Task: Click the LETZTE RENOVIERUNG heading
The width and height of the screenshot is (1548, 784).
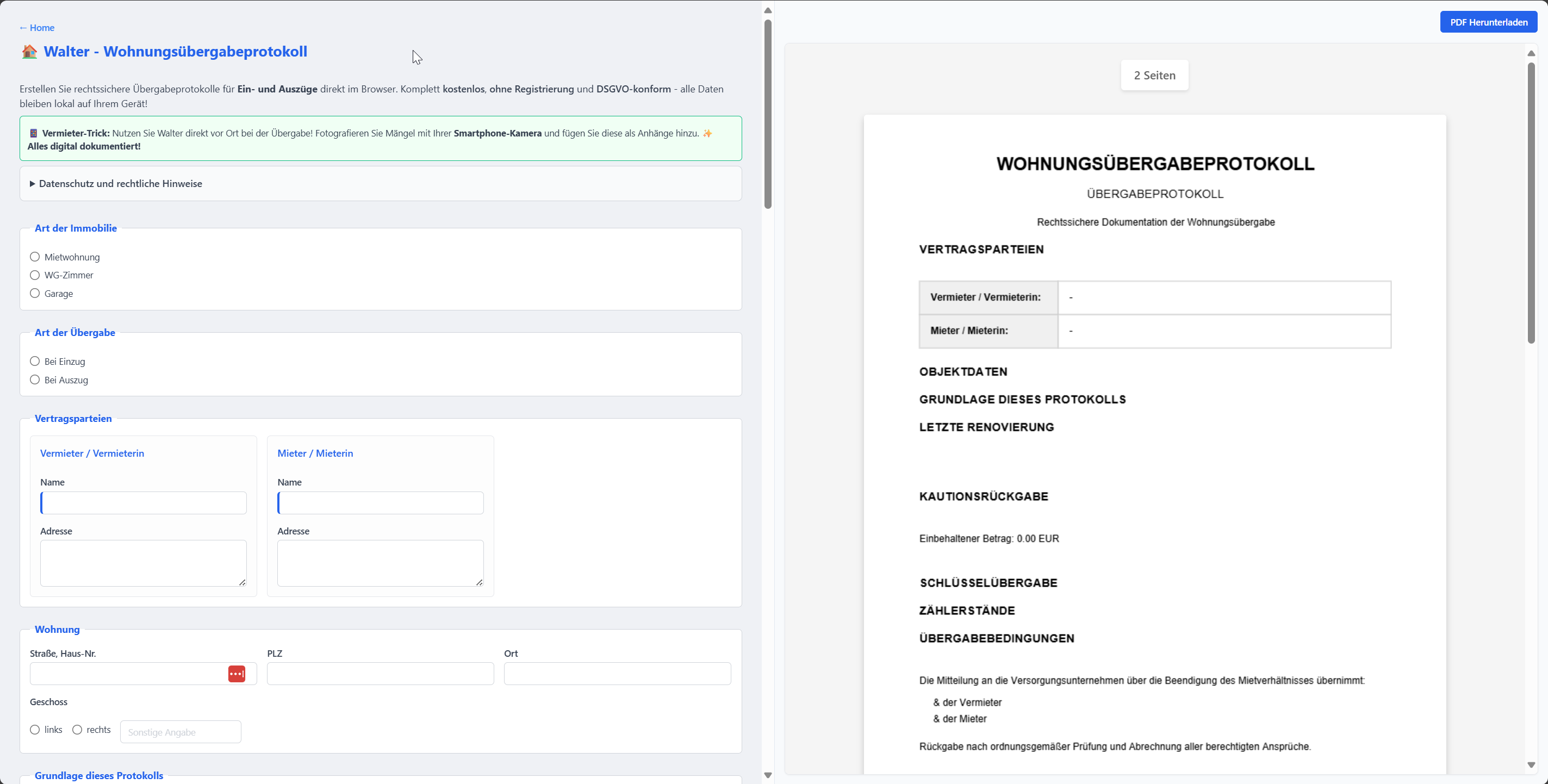Action: 987,427
